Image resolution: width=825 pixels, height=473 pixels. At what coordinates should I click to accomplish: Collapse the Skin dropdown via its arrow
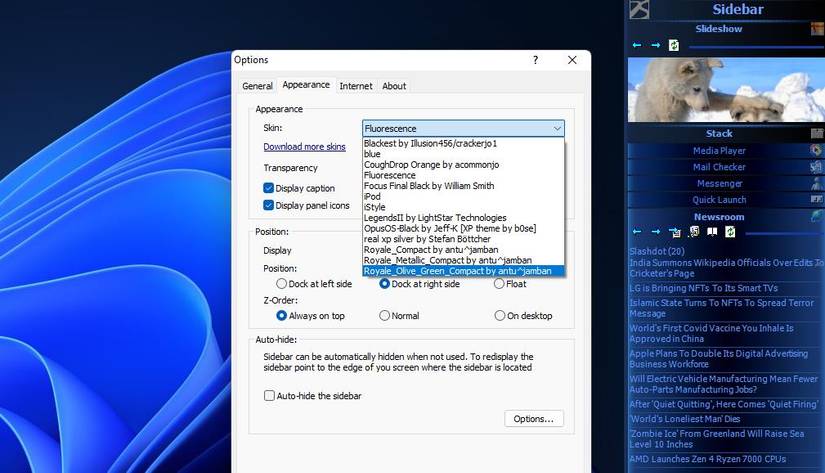click(x=556, y=129)
